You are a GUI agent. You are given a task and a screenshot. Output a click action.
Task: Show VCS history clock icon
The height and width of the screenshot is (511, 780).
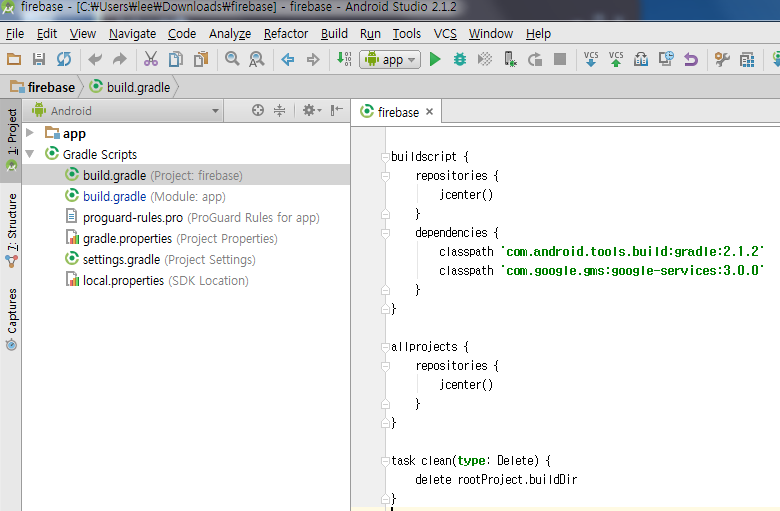click(666, 59)
